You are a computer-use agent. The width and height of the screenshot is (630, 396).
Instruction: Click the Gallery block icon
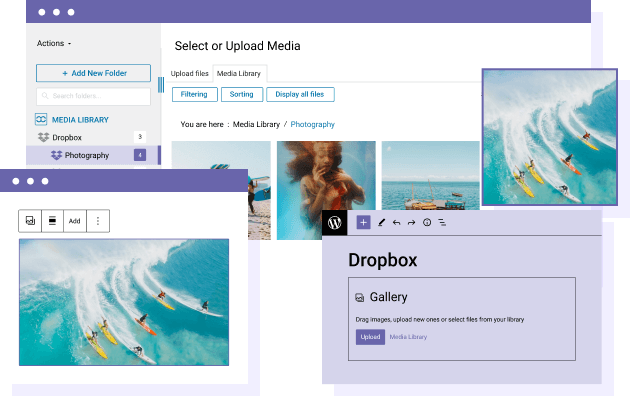(359, 298)
